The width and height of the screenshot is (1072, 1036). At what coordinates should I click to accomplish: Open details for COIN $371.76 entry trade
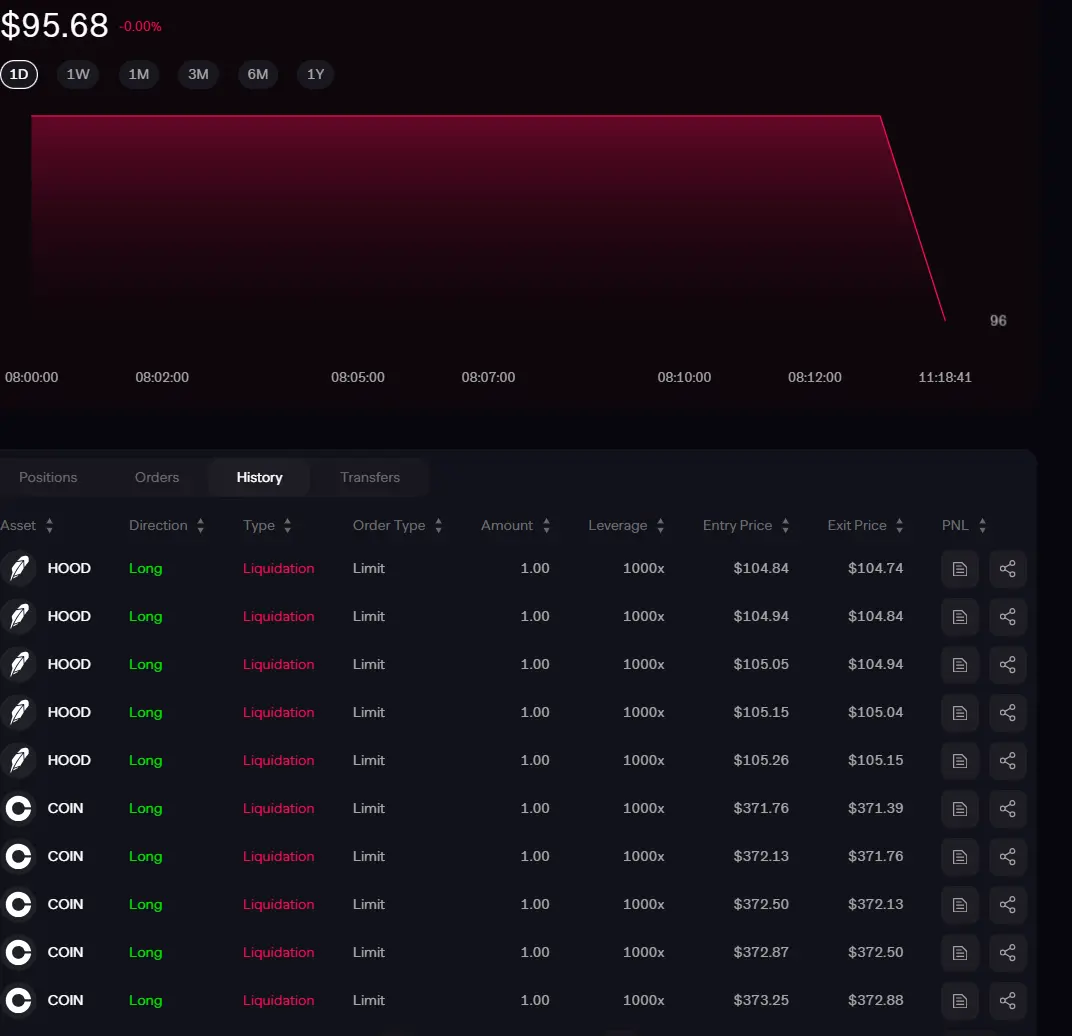coord(959,808)
